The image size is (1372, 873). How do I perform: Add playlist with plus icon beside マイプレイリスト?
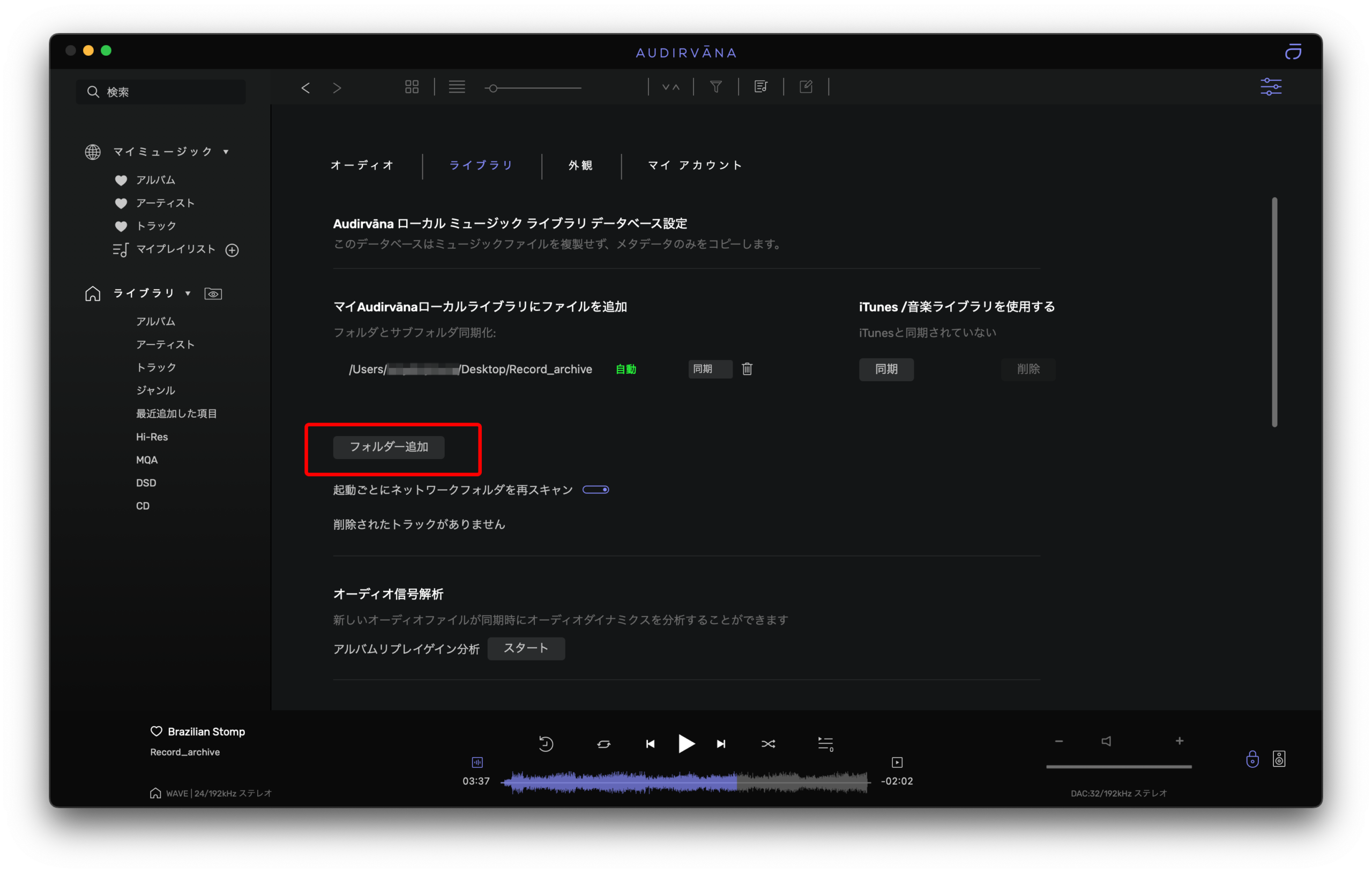pyautogui.click(x=232, y=250)
